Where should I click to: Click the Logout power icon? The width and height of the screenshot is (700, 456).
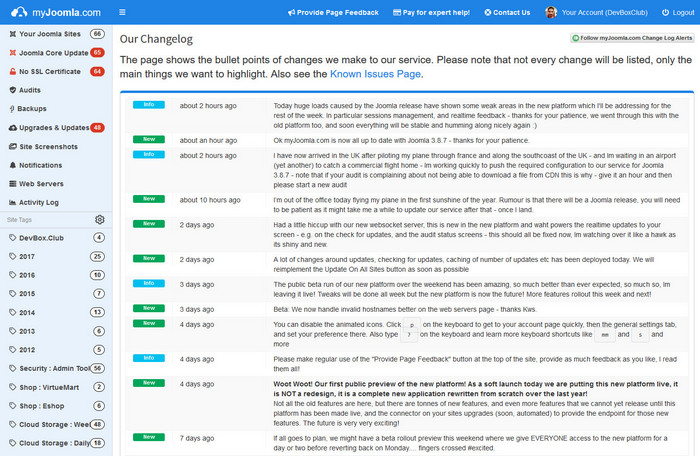665,13
